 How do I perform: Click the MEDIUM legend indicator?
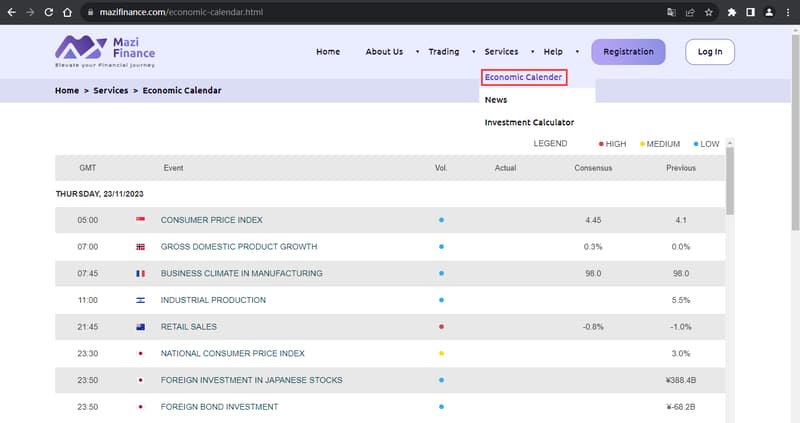coord(660,144)
